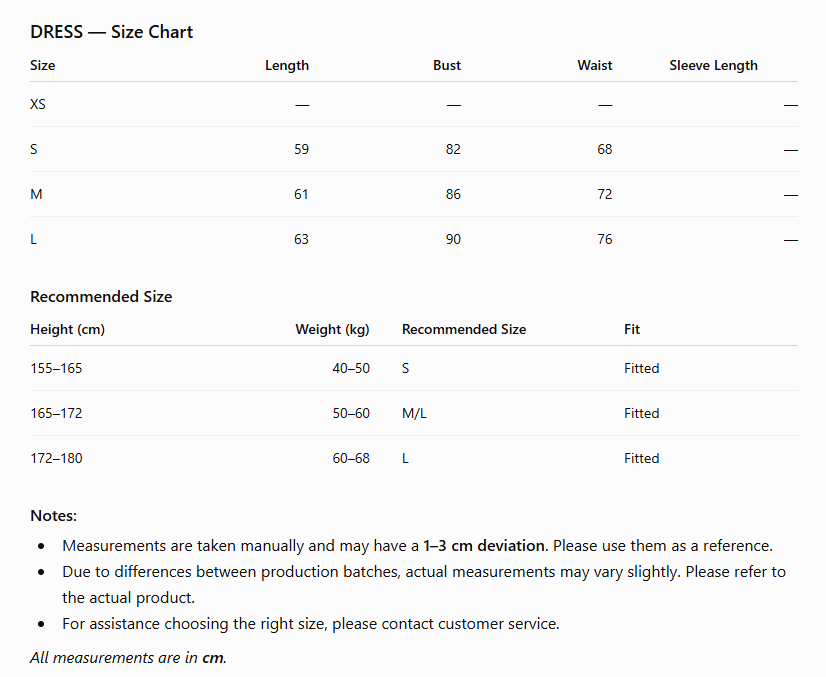This screenshot has width=826, height=677.
Task: Select the M size bust value 86
Action: coord(453,194)
